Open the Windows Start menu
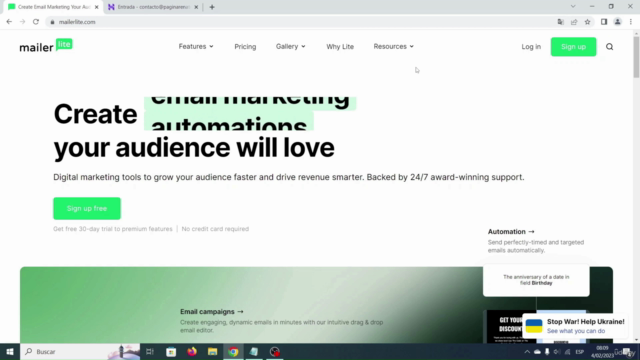640x360 pixels. [10, 351]
